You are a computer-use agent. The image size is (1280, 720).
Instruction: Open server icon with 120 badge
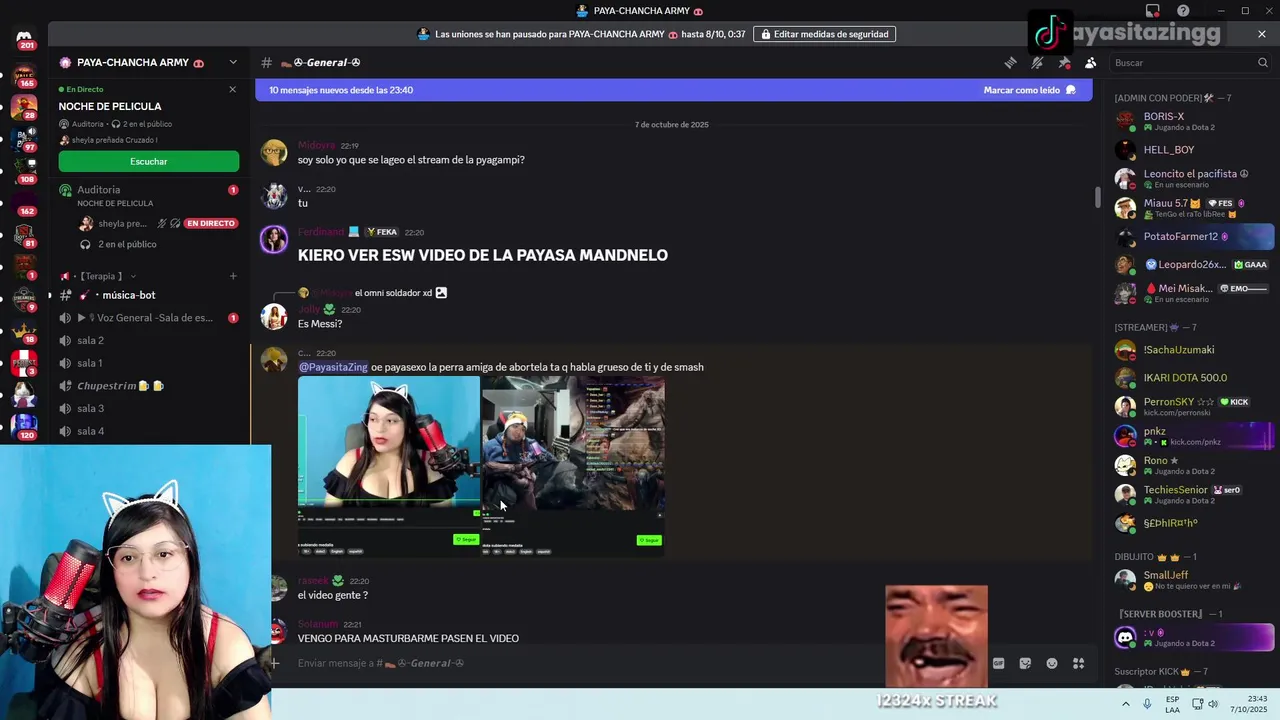(24, 427)
